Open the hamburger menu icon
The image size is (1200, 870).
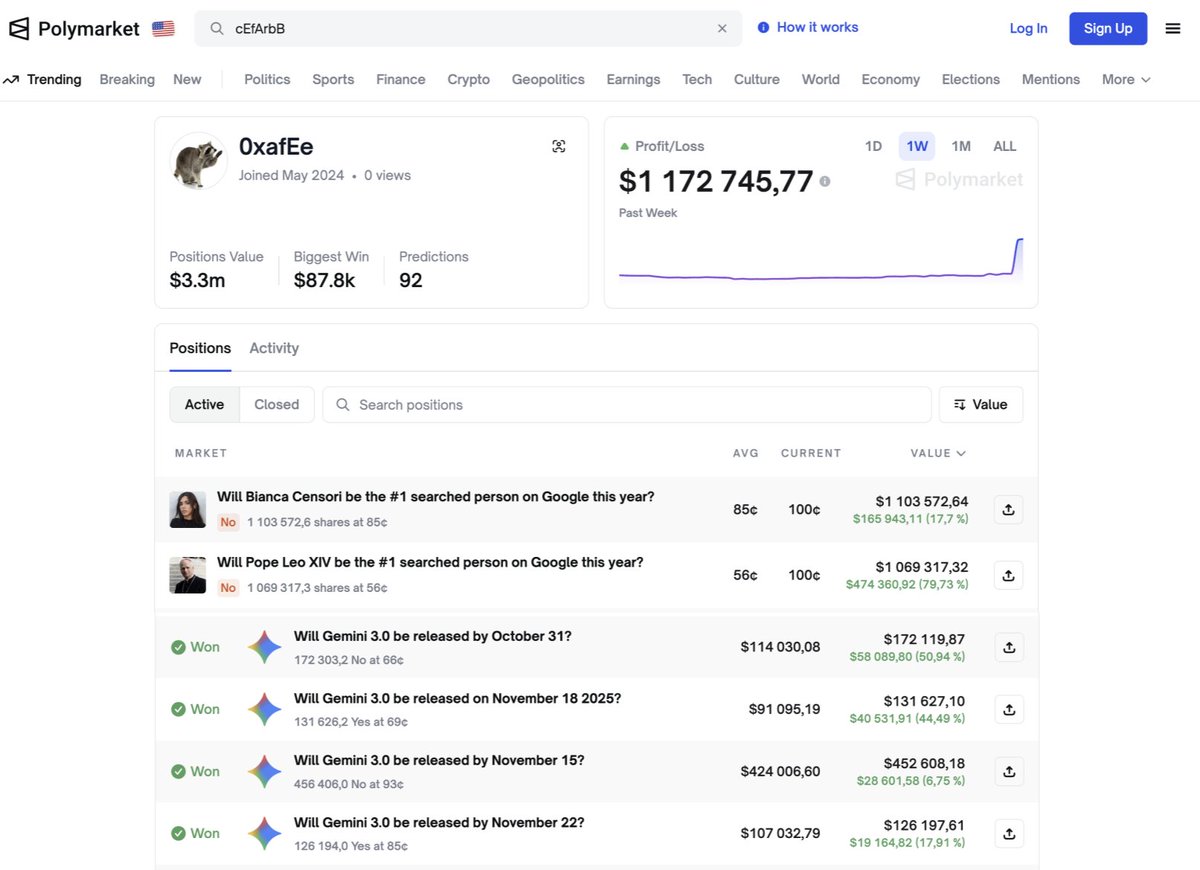(x=1173, y=29)
